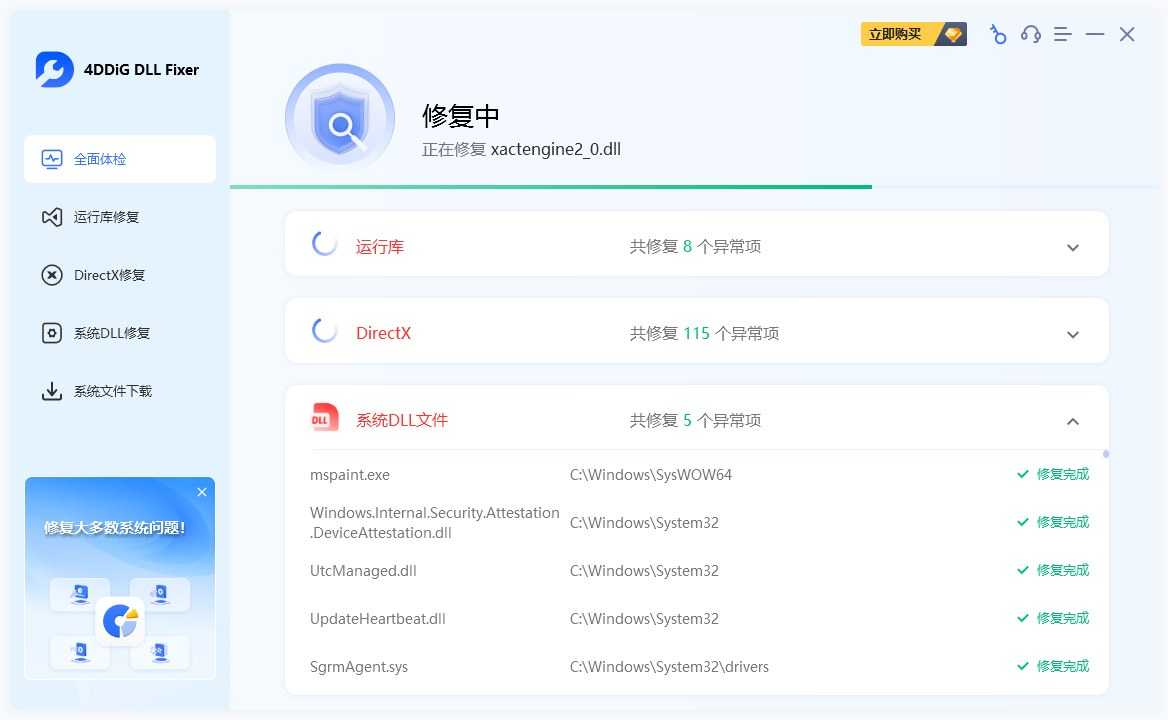Click the 系统DLL修复 gear icon

(x=51, y=333)
